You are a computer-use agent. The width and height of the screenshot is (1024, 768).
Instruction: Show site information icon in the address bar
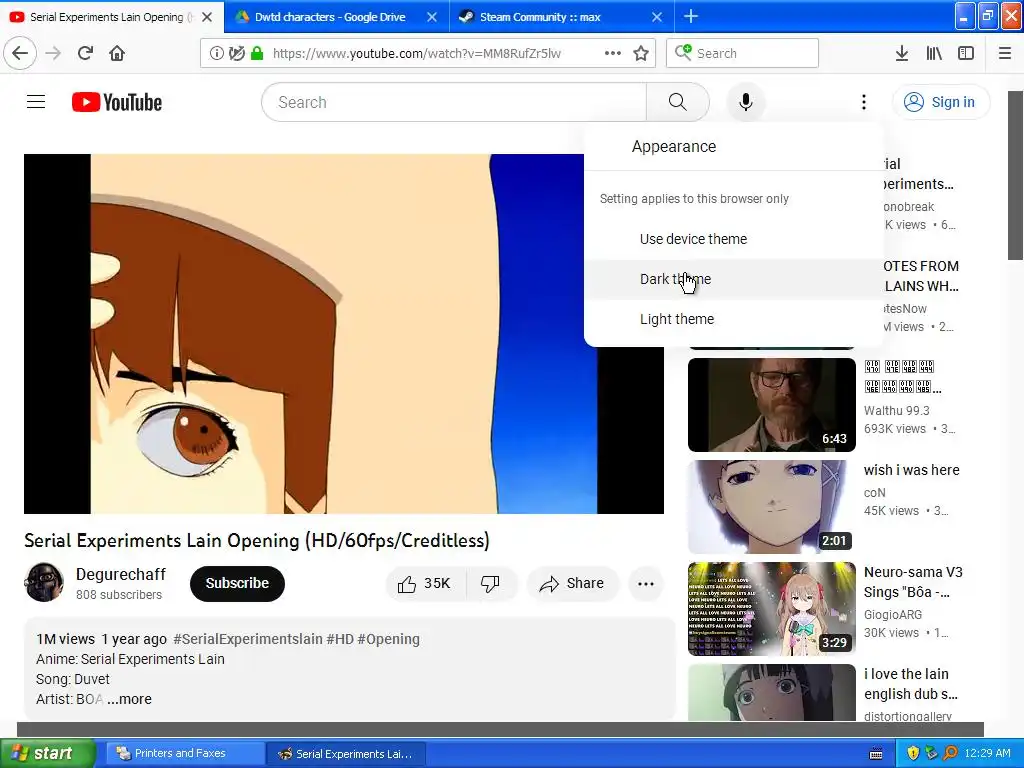point(216,53)
